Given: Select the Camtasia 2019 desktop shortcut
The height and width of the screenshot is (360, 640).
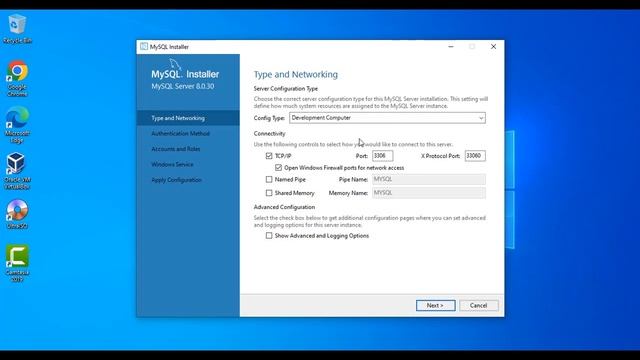Looking at the screenshot, I should coord(17,264).
